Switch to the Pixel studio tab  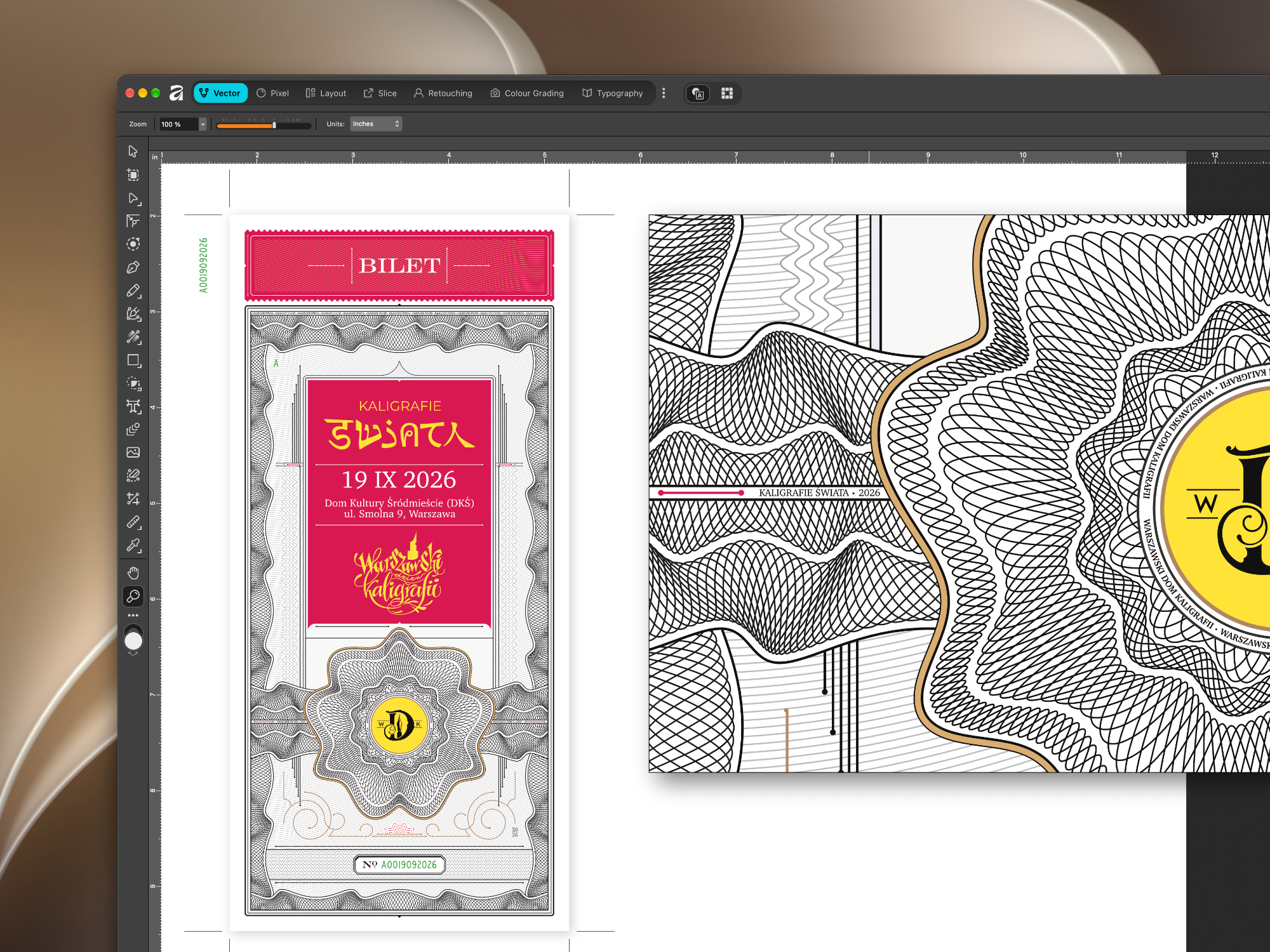(272, 93)
